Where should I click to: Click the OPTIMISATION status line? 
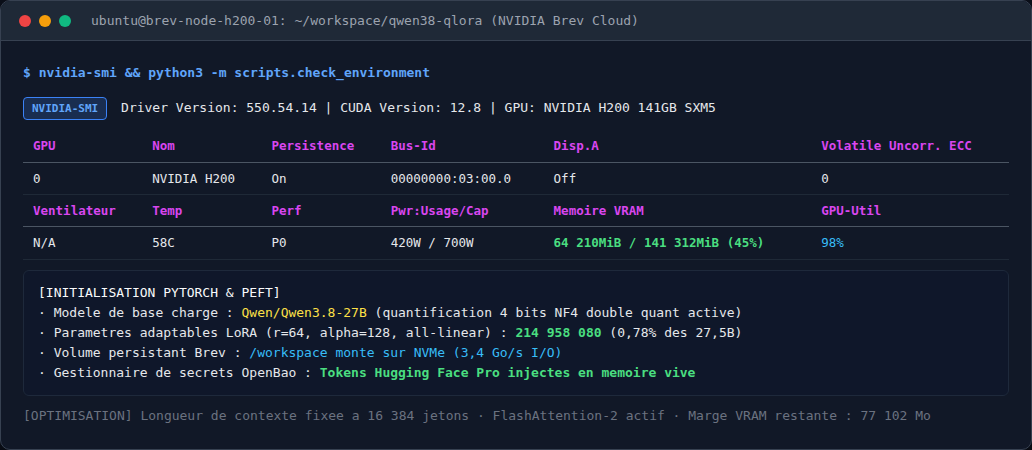point(477,416)
